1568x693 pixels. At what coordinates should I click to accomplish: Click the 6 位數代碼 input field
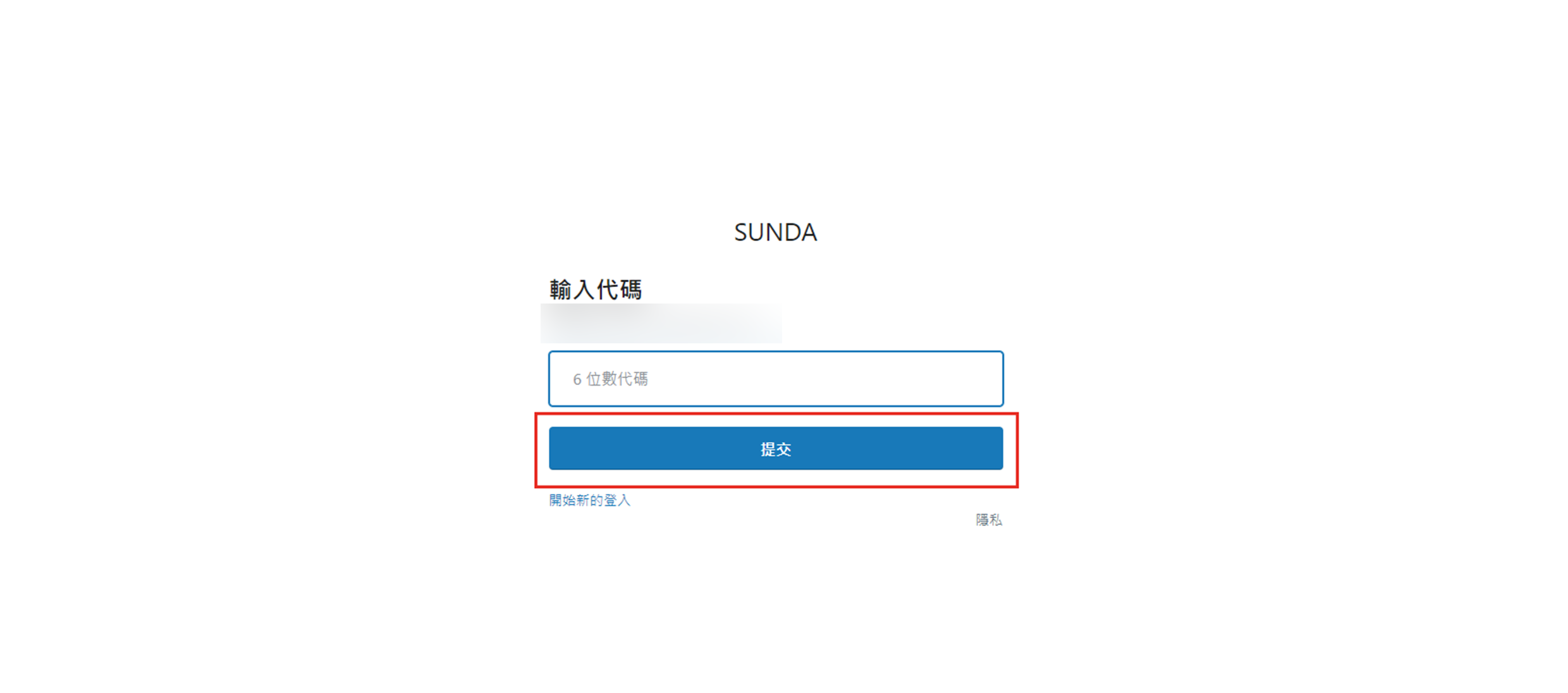(775, 379)
